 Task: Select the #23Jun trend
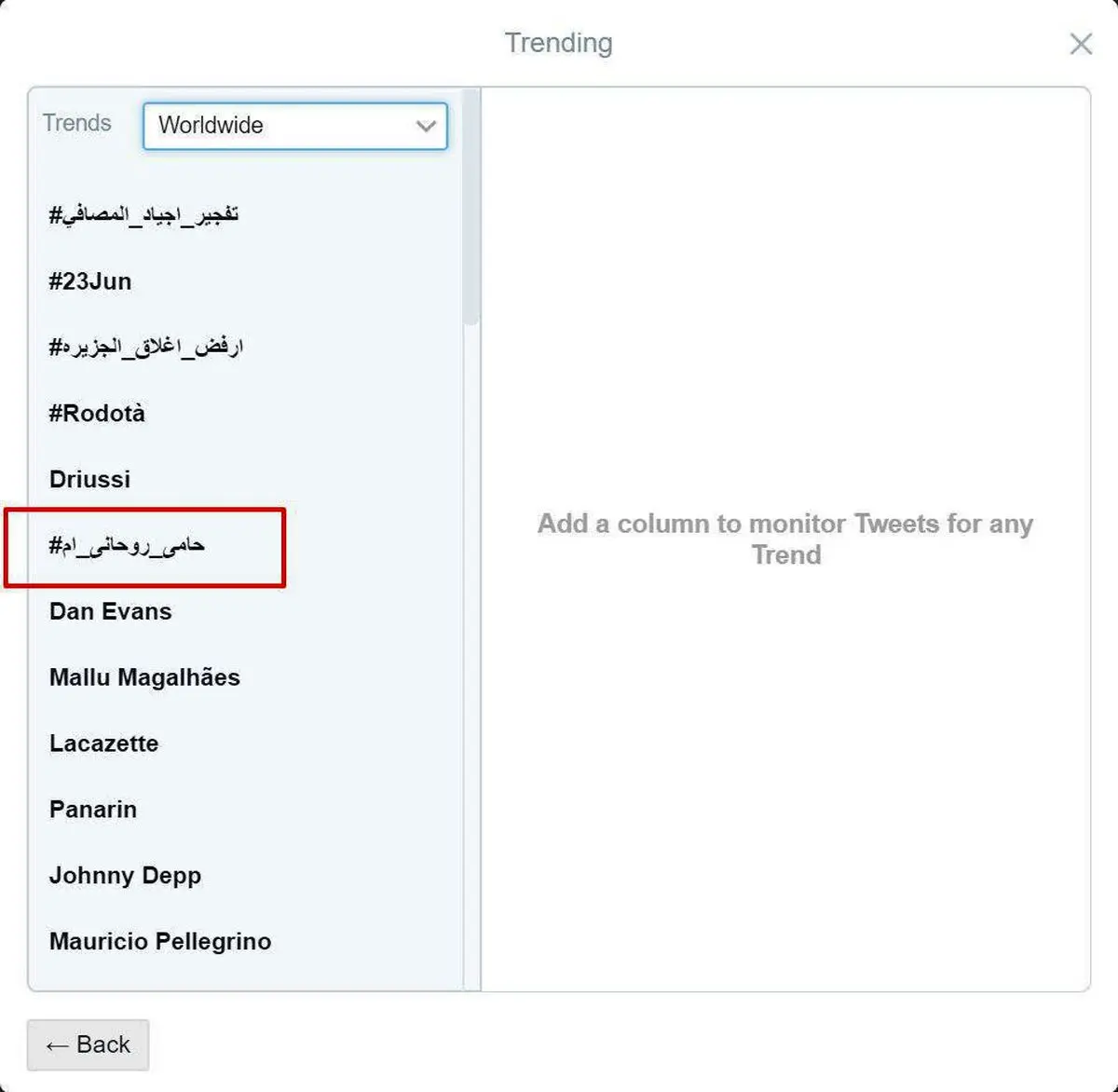tap(90, 281)
